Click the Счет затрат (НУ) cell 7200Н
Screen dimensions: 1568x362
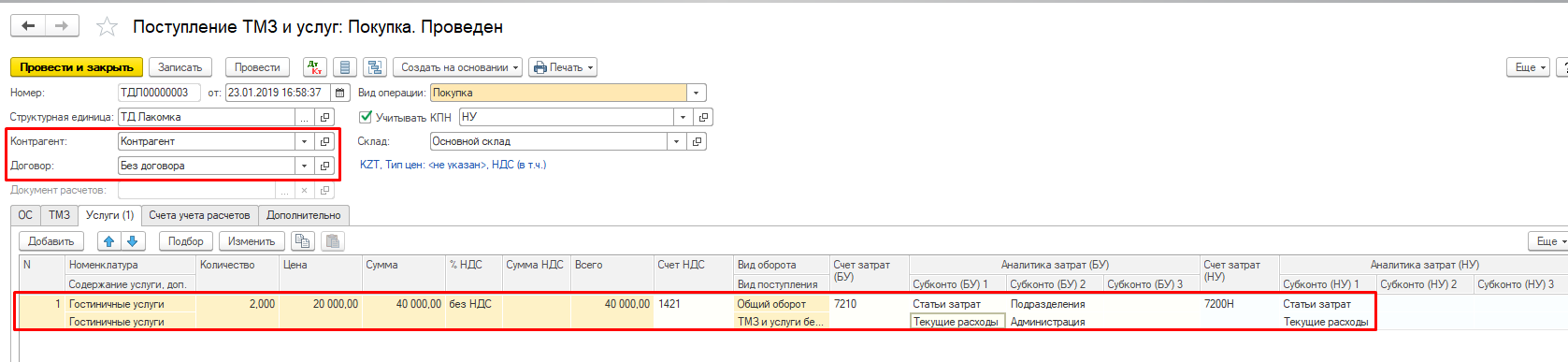tap(1240, 304)
